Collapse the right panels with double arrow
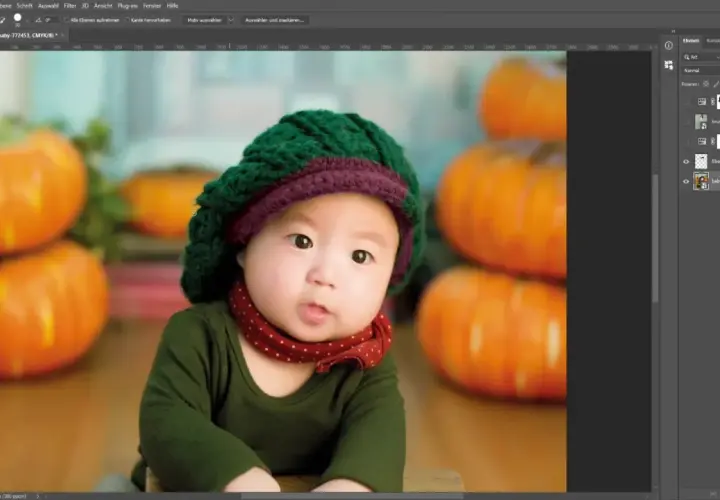720x500 pixels. [x=673, y=31]
